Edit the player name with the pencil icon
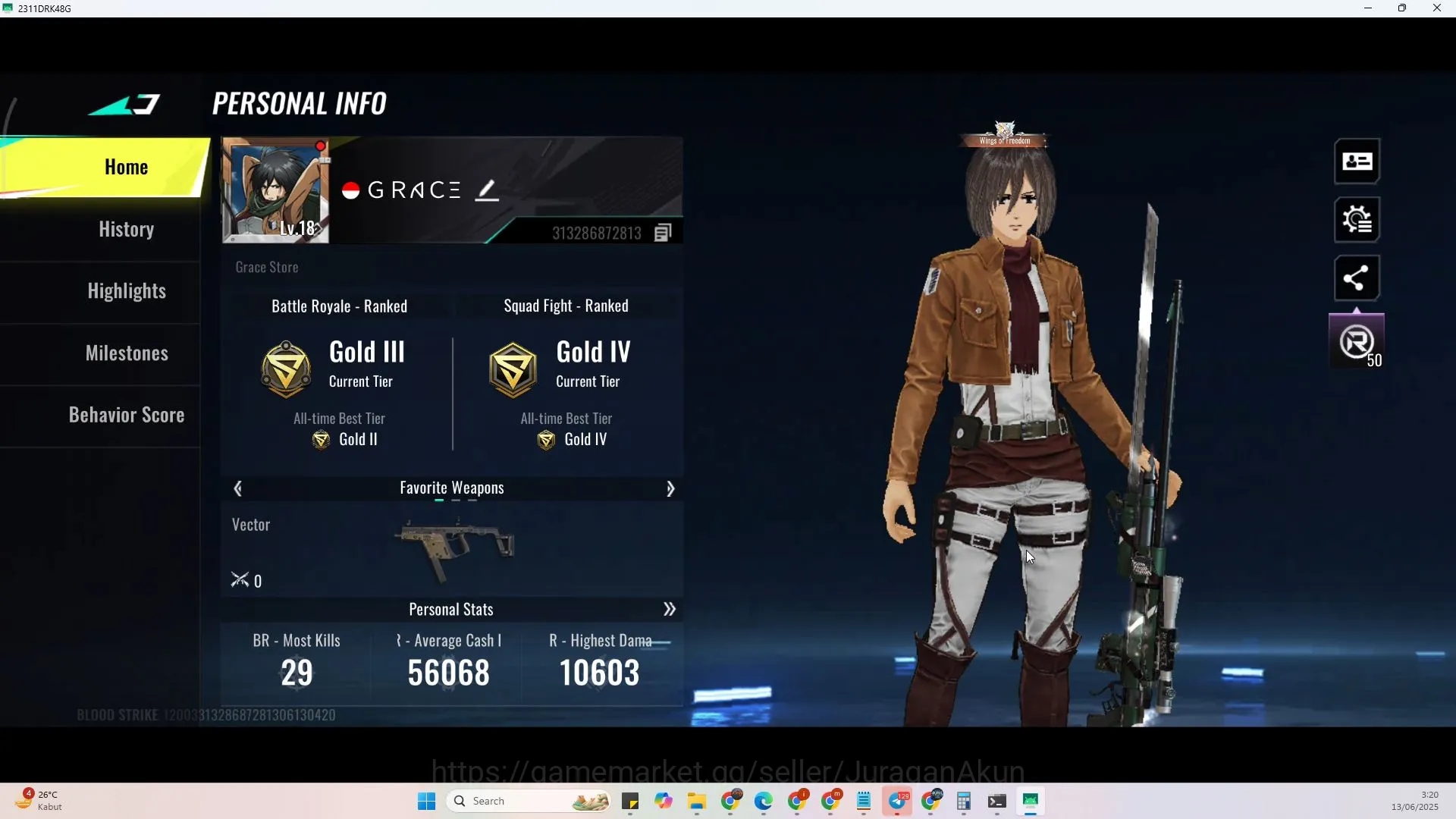This screenshot has width=1456, height=819. (x=487, y=190)
